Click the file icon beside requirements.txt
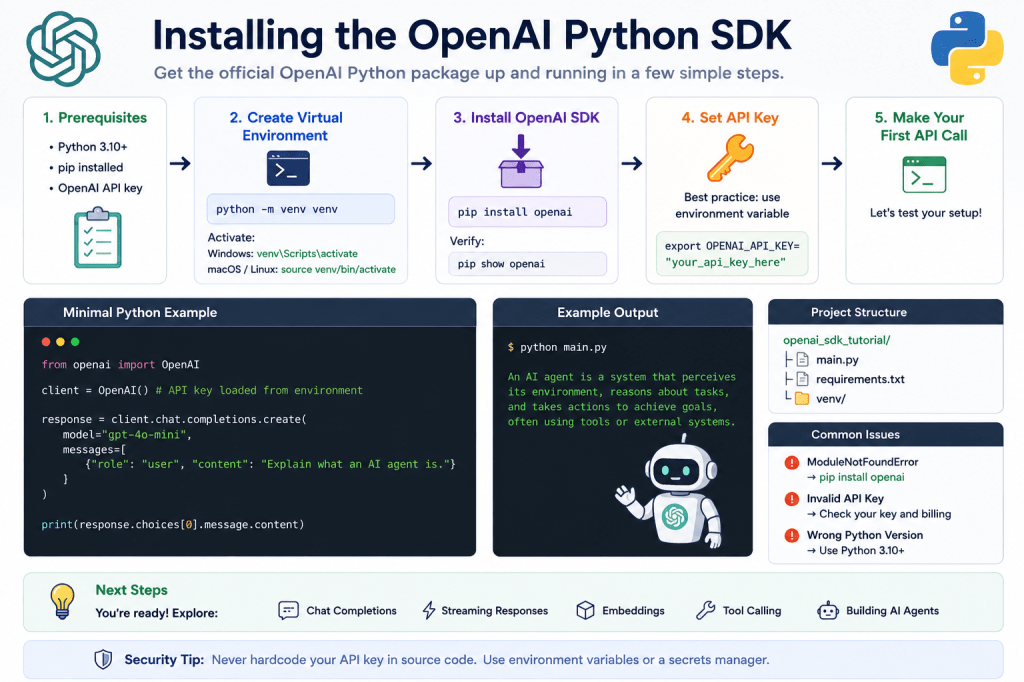Screen dimensions: 1024x682 [803, 380]
